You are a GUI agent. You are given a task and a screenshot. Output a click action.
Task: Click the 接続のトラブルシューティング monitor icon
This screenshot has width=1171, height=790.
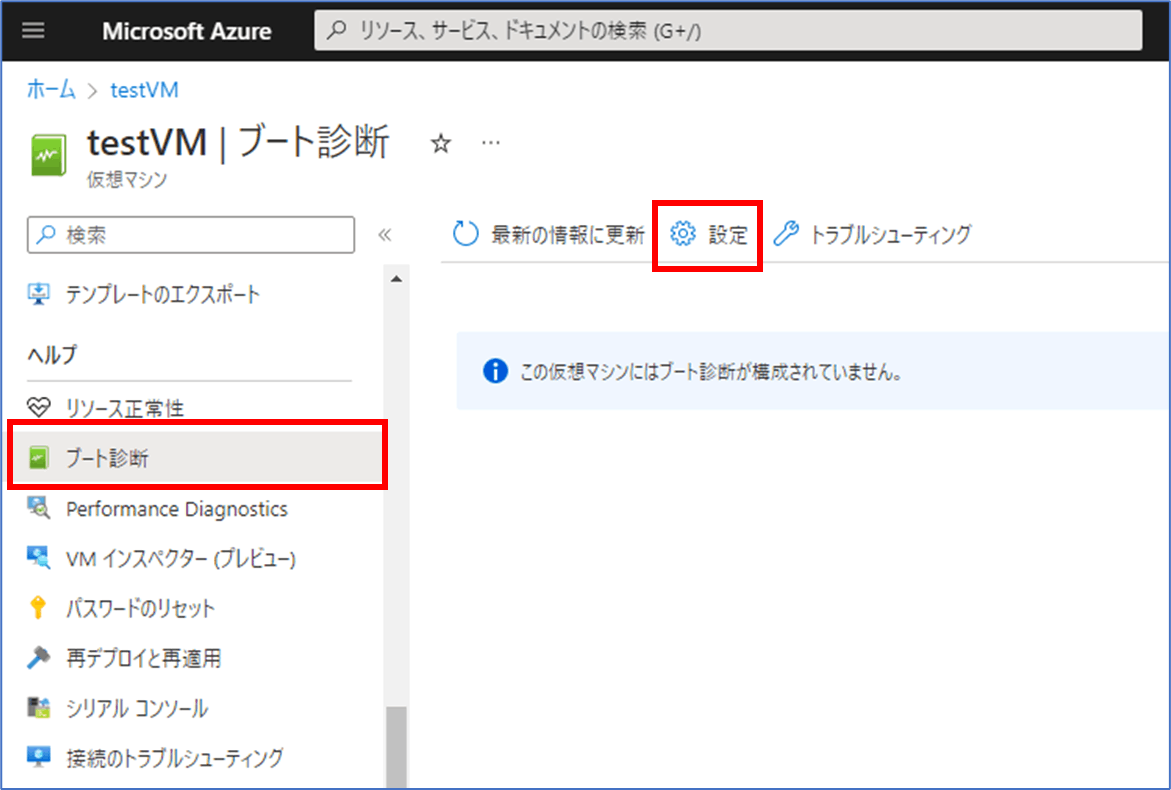39,756
